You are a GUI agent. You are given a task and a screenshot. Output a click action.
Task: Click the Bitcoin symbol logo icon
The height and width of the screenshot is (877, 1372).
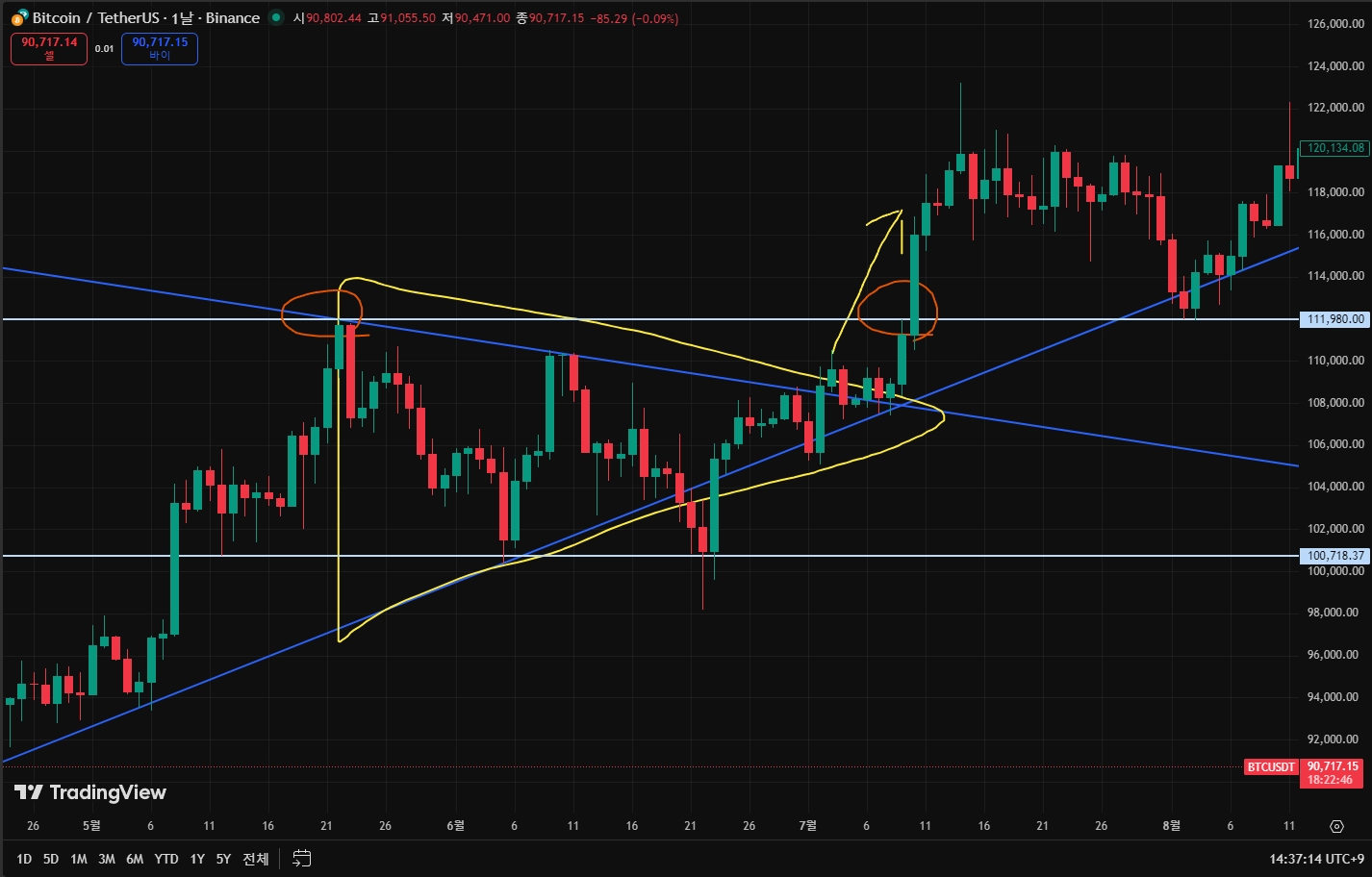(x=19, y=17)
